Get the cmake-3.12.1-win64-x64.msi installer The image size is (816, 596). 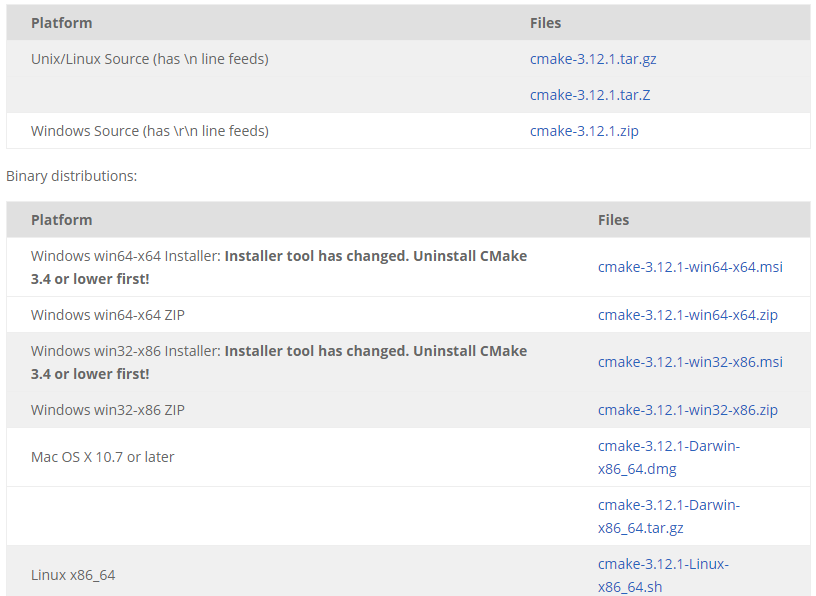point(690,267)
